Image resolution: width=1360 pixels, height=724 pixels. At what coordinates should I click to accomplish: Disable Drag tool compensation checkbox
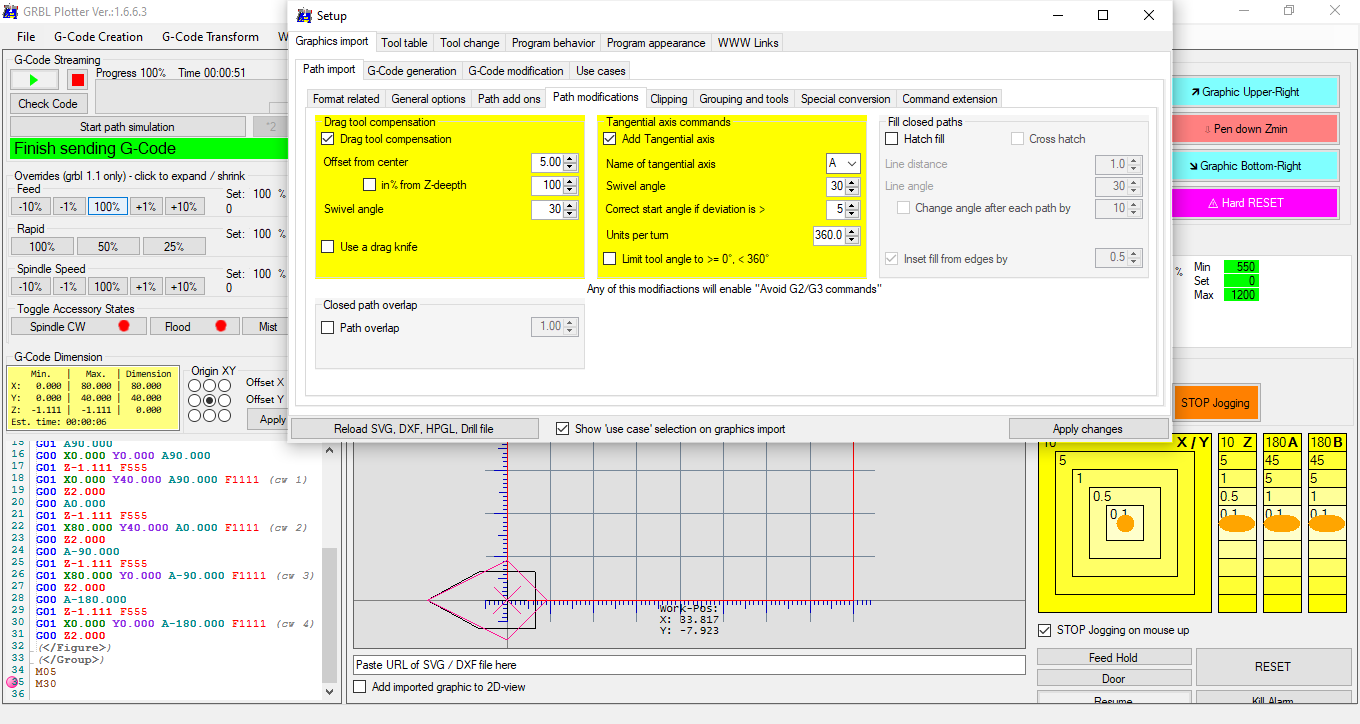(329, 139)
